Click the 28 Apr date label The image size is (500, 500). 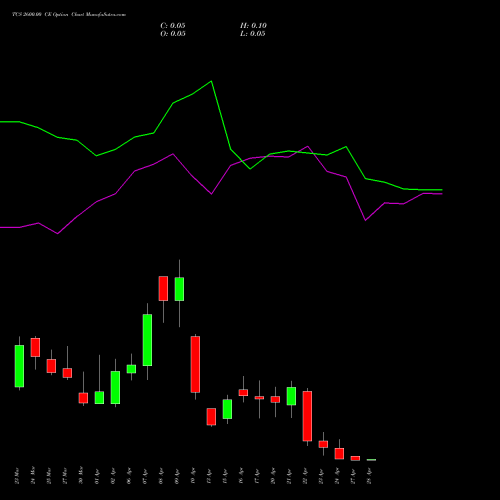click(369, 476)
